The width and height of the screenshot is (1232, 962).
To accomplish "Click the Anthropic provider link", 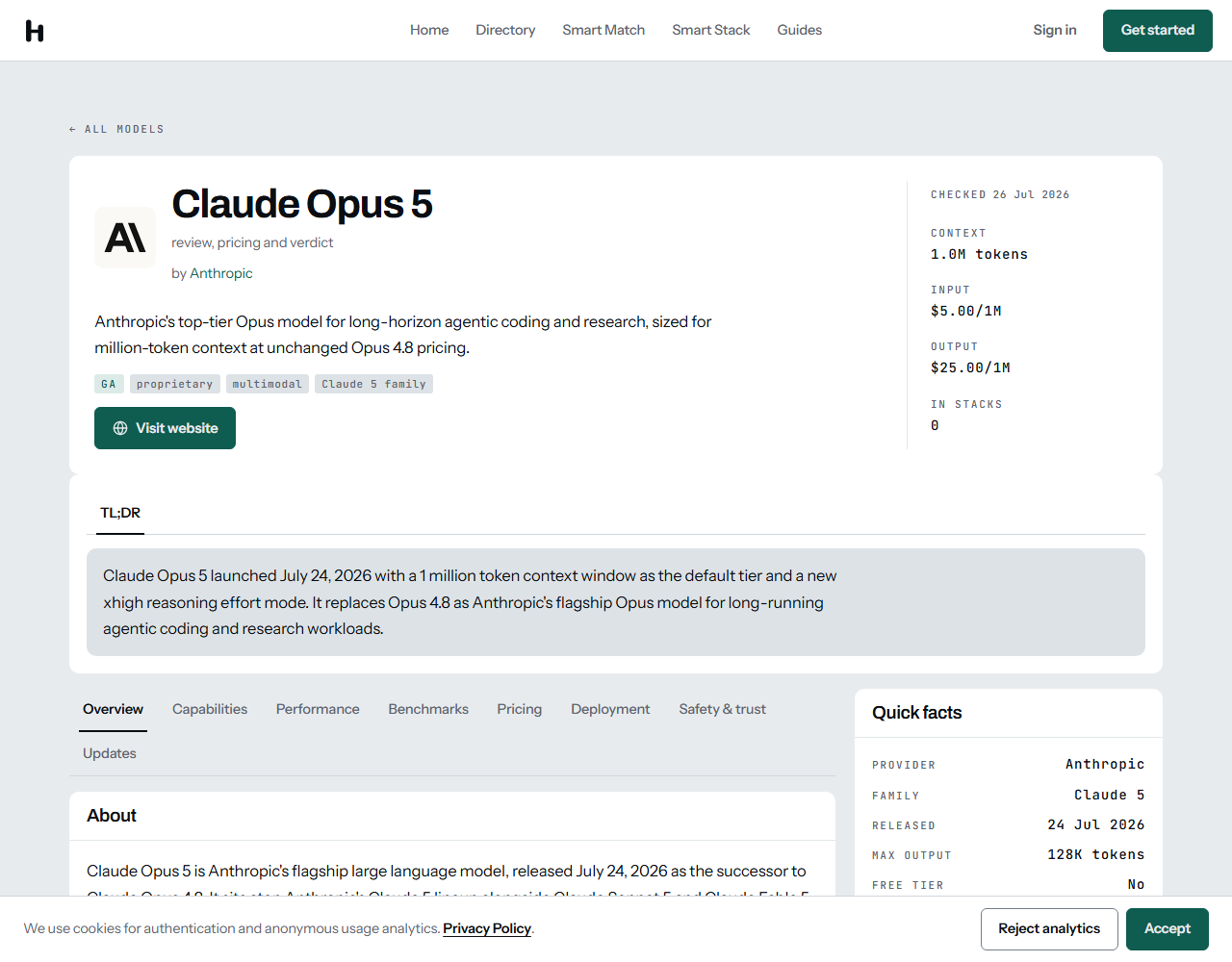I will point(221,273).
